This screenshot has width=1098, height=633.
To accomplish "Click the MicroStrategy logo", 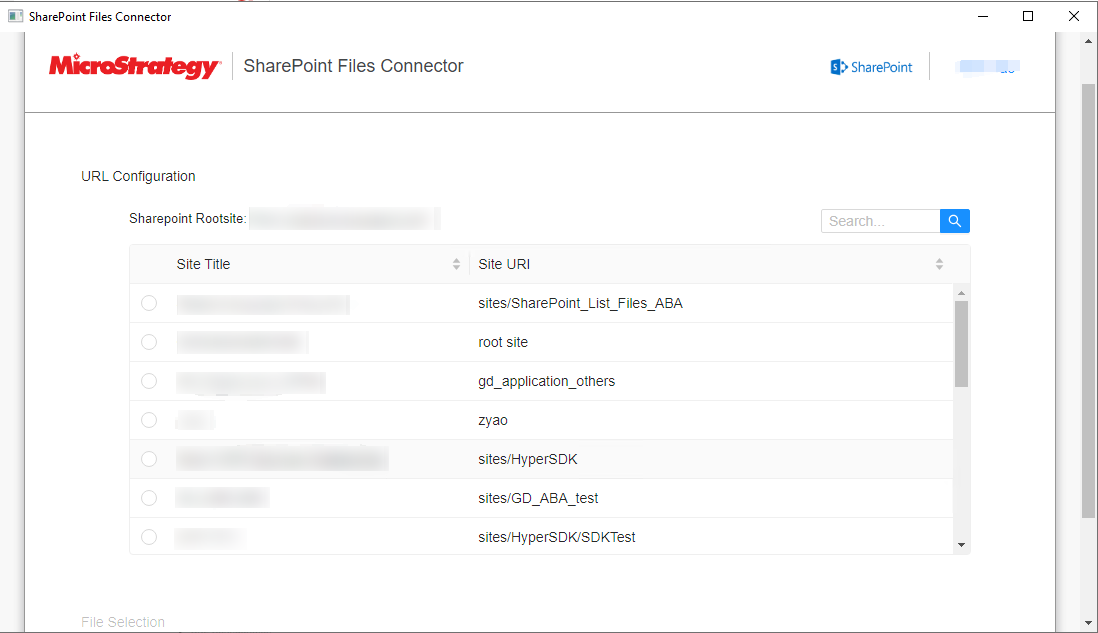I will point(134,66).
